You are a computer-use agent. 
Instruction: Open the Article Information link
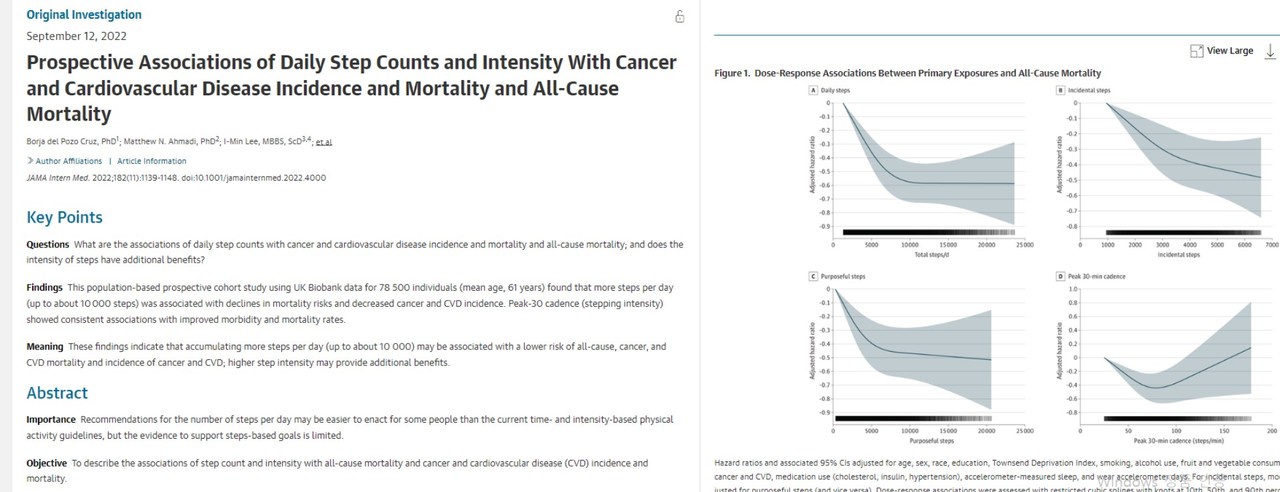(151, 161)
